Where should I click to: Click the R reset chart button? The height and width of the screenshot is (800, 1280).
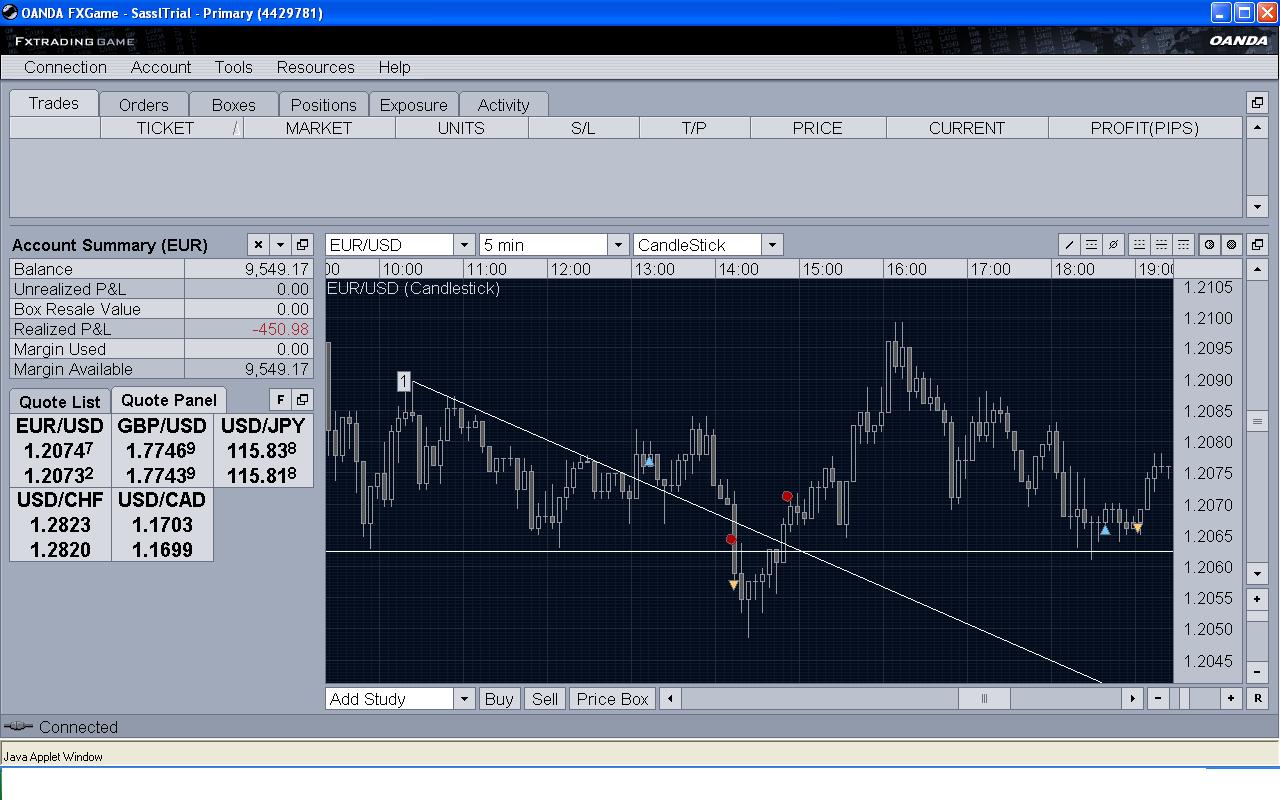point(1258,699)
